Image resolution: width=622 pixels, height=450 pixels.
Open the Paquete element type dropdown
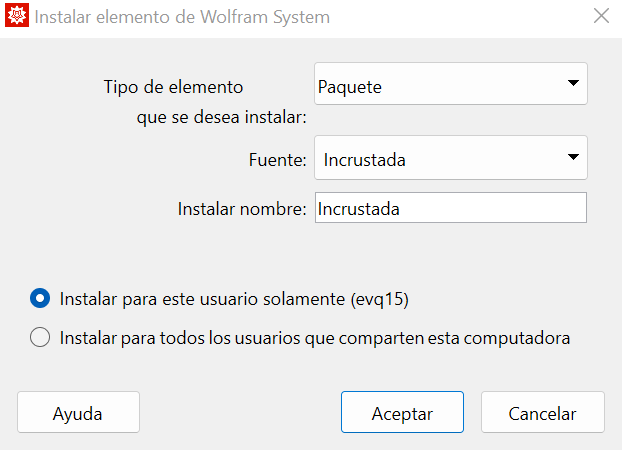coord(450,87)
